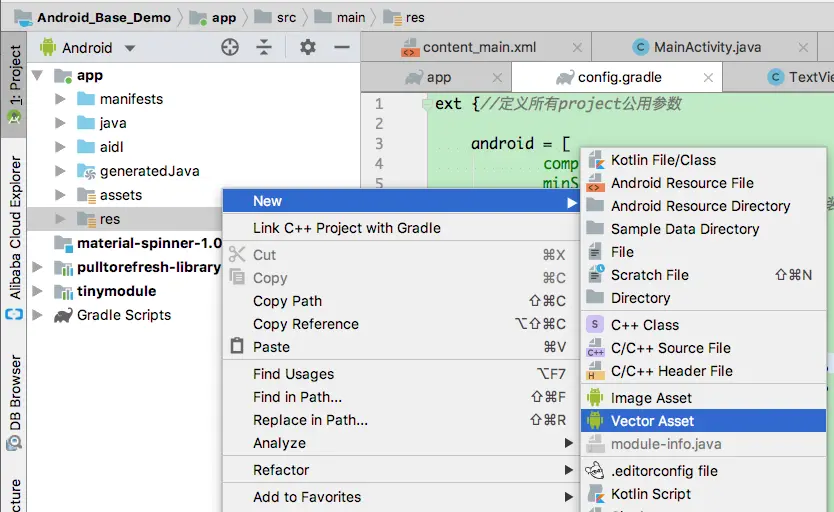834x512 pixels.
Task: Click the Gradle Scripts elephant icon
Action: click(x=63, y=315)
